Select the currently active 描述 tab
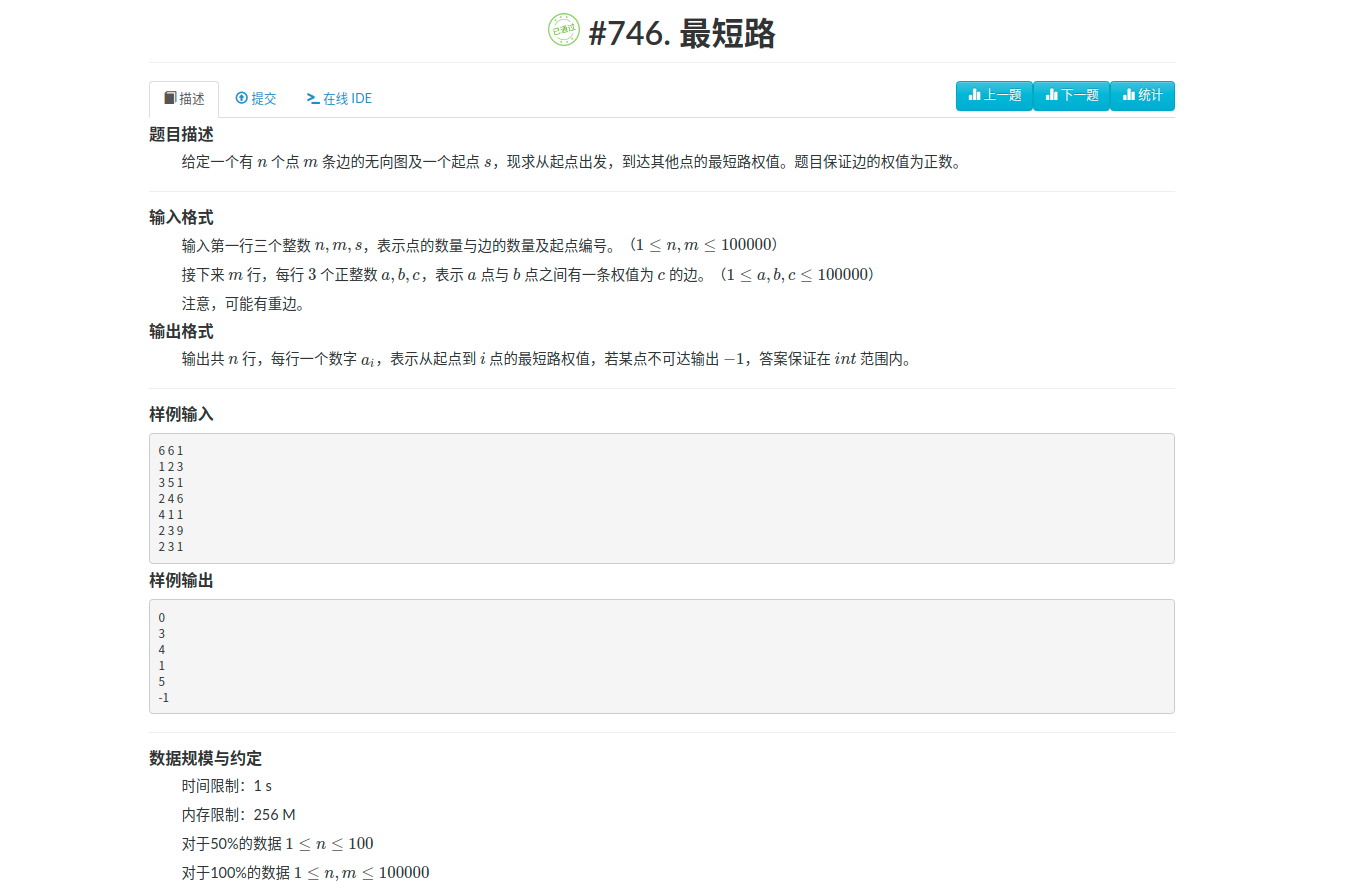 [x=184, y=98]
